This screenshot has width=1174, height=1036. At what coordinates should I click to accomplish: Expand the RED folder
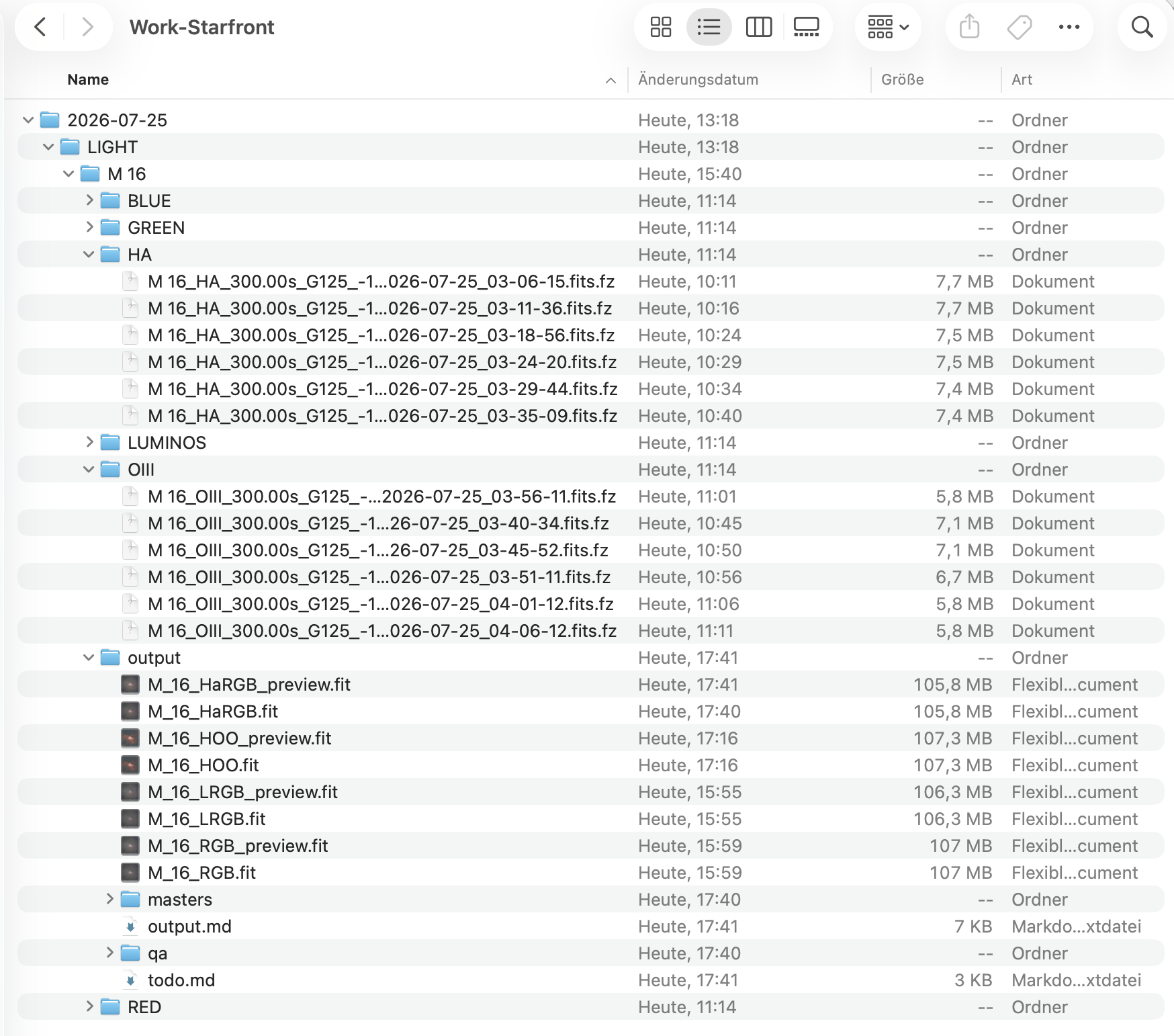point(89,1006)
